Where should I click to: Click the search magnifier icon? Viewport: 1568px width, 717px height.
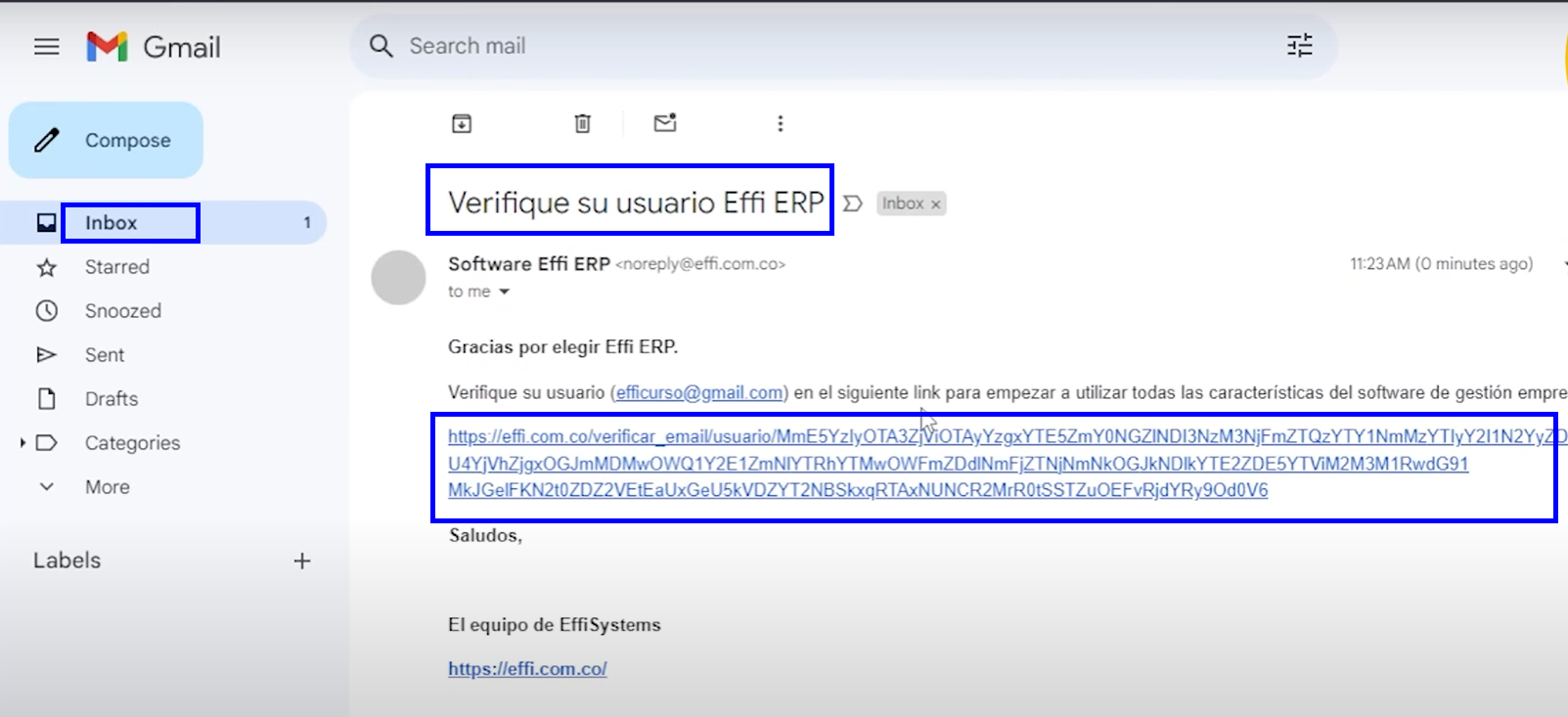(x=381, y=46)
